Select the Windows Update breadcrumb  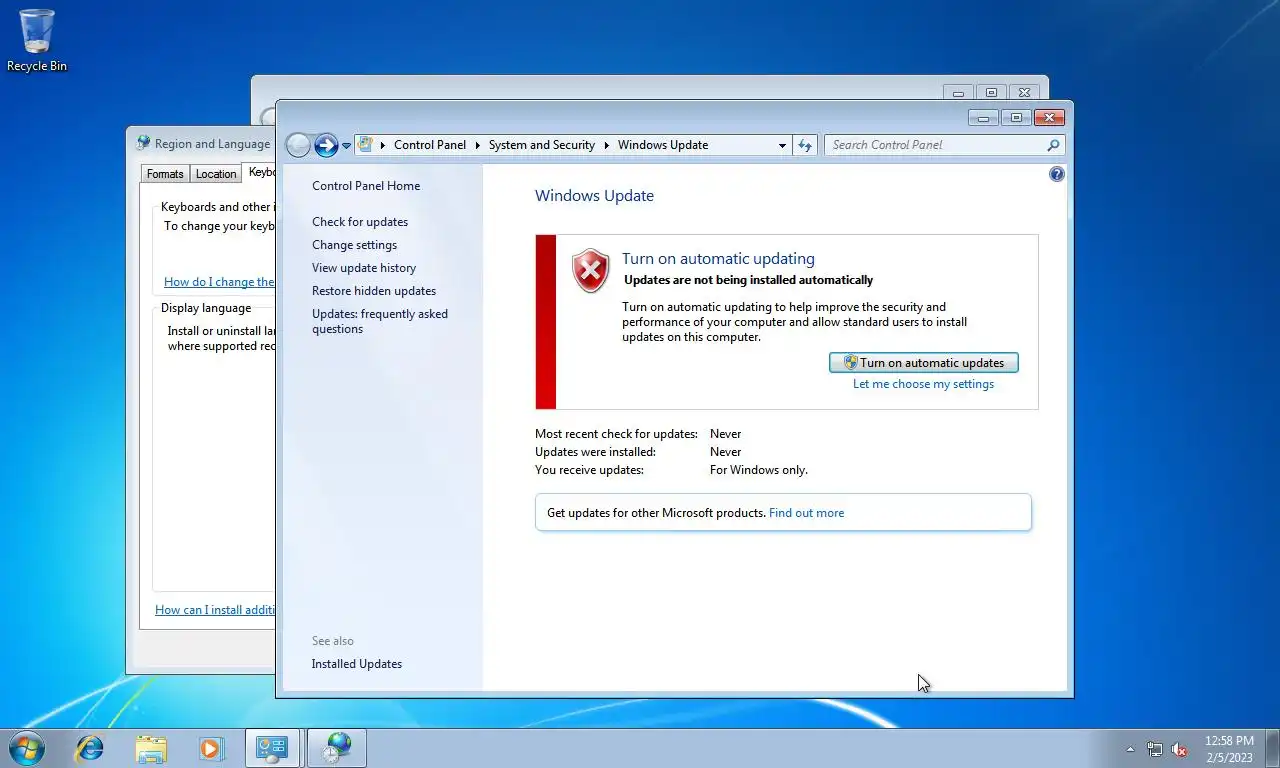click(662, 145)
